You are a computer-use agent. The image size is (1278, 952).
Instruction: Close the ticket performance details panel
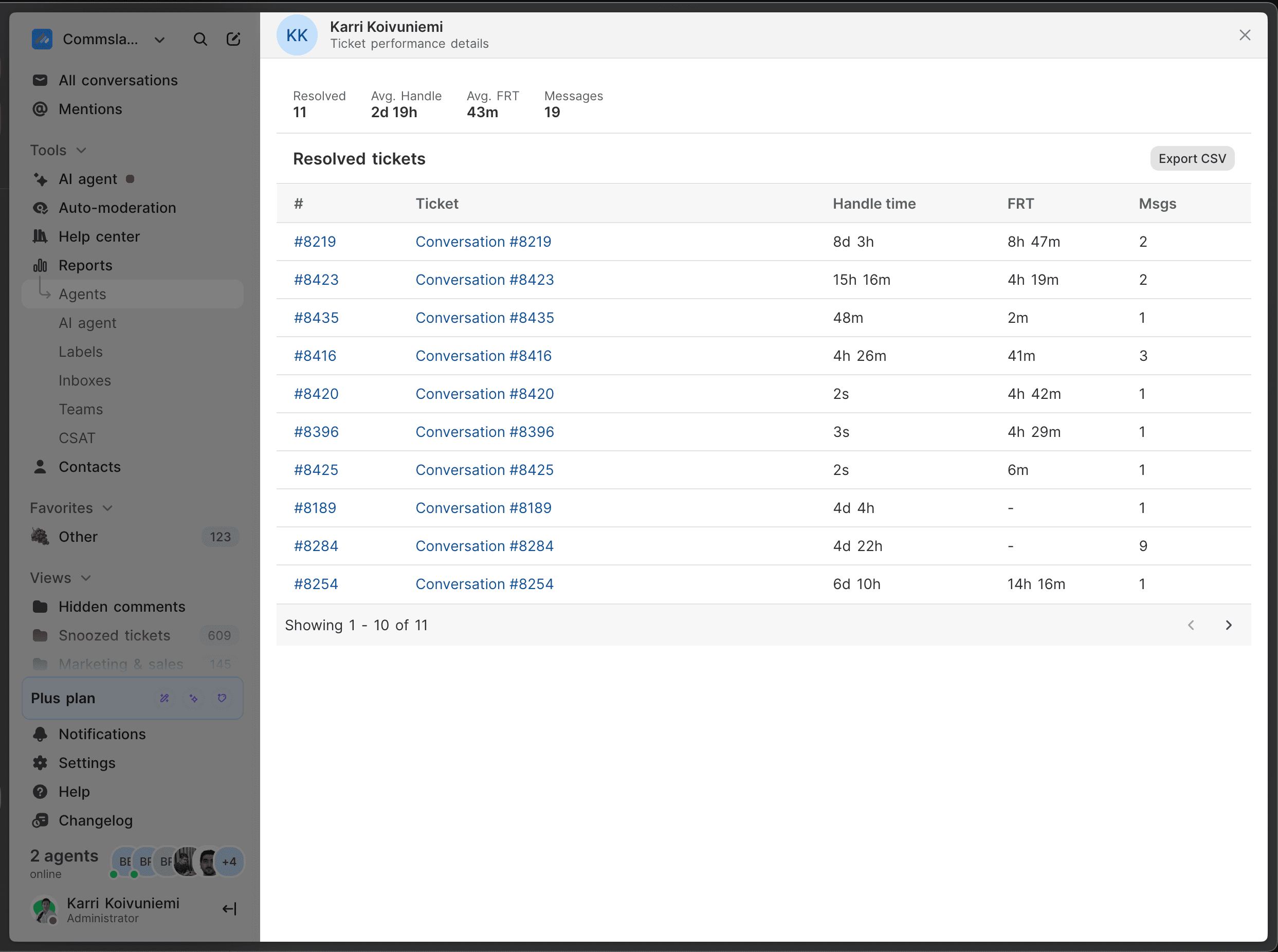(1245, 36)
